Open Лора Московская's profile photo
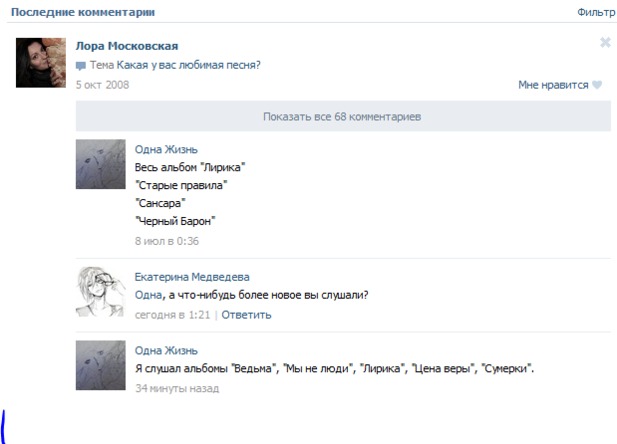This screenshot has height=444, width=617. pos(41,63)
